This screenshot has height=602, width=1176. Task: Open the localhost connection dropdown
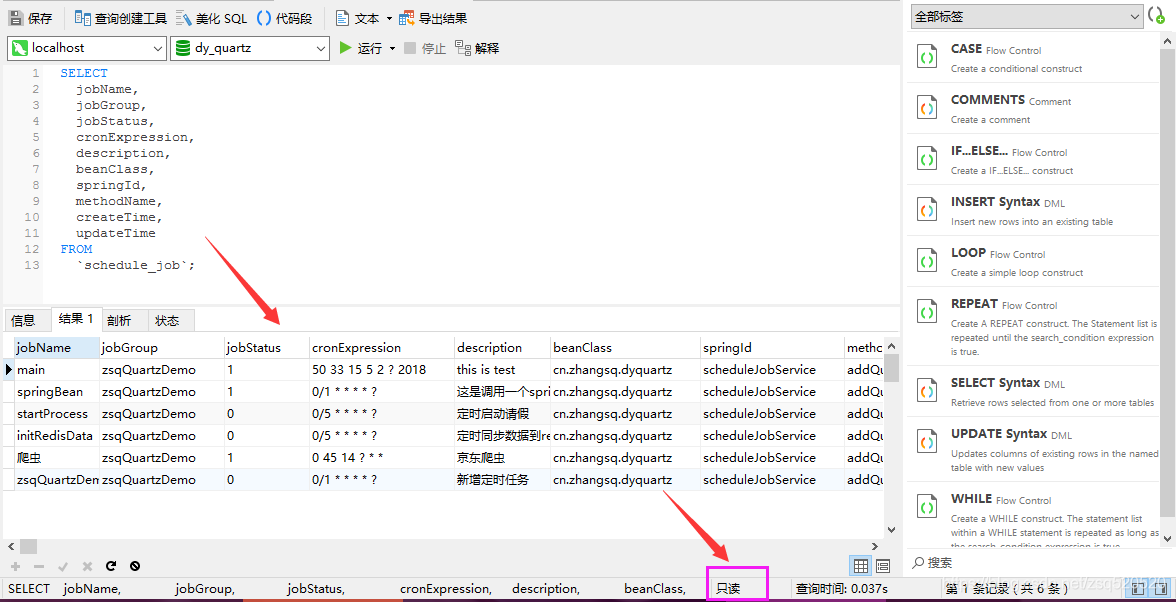point(87,48)
